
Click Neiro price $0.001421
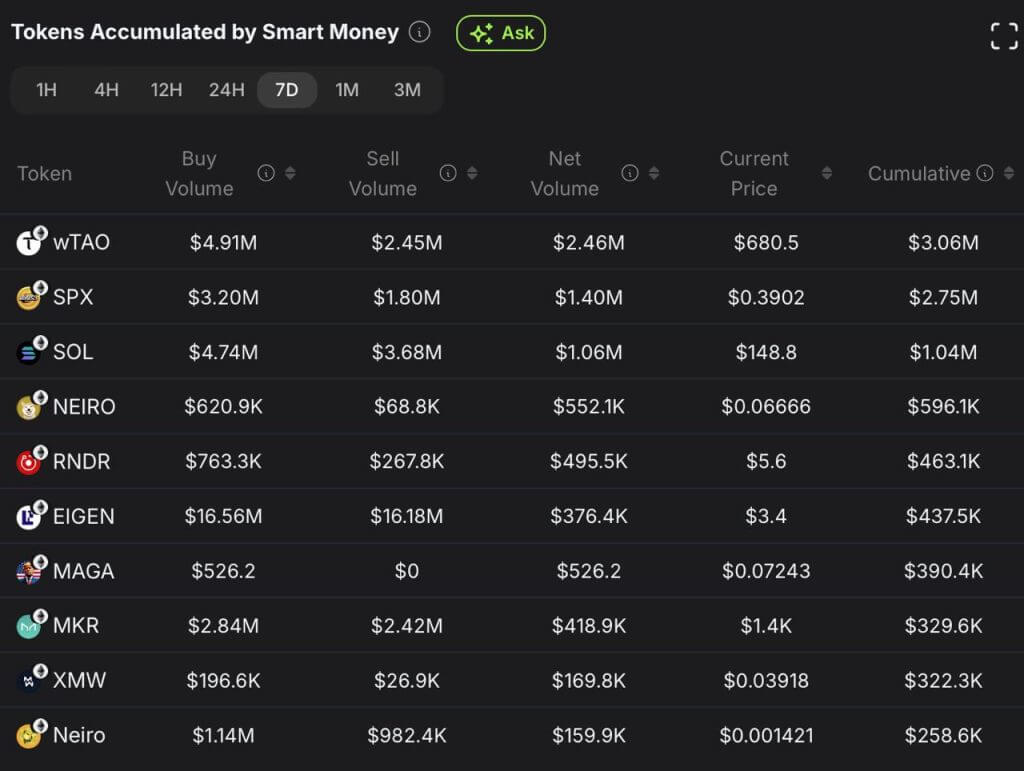click(766, 736)
